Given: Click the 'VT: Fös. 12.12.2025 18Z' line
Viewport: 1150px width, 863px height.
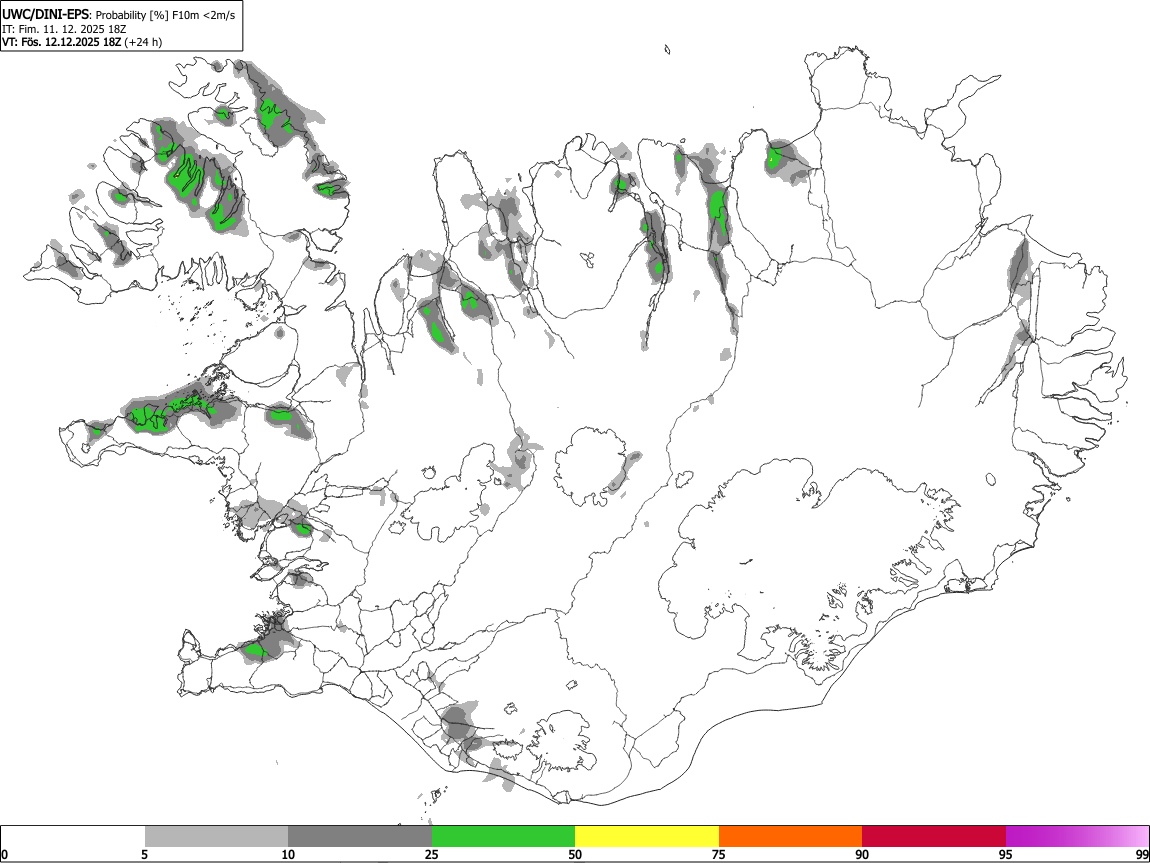Looking at the screenshot, I should coord(62,42).
